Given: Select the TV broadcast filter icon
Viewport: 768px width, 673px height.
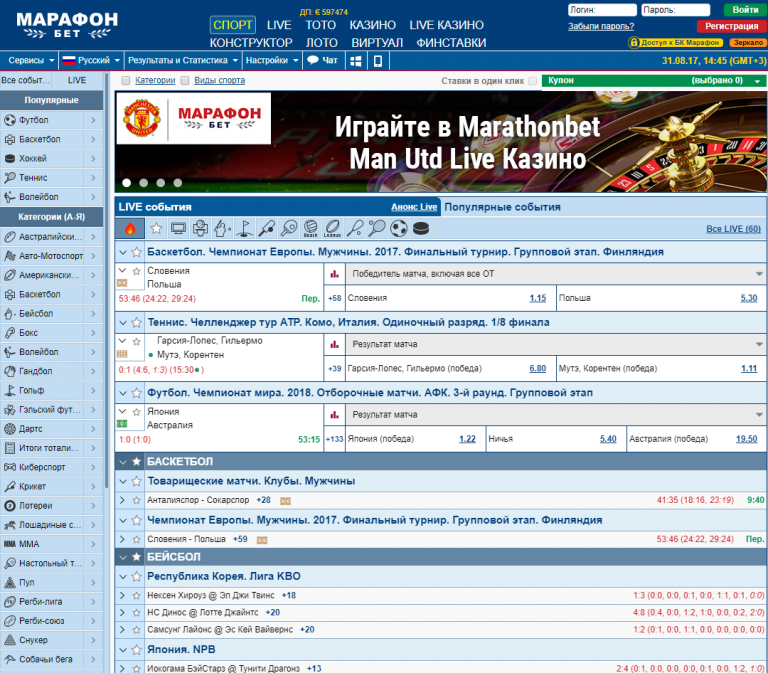Looking at the screenshot, I should tap(178, 228).
